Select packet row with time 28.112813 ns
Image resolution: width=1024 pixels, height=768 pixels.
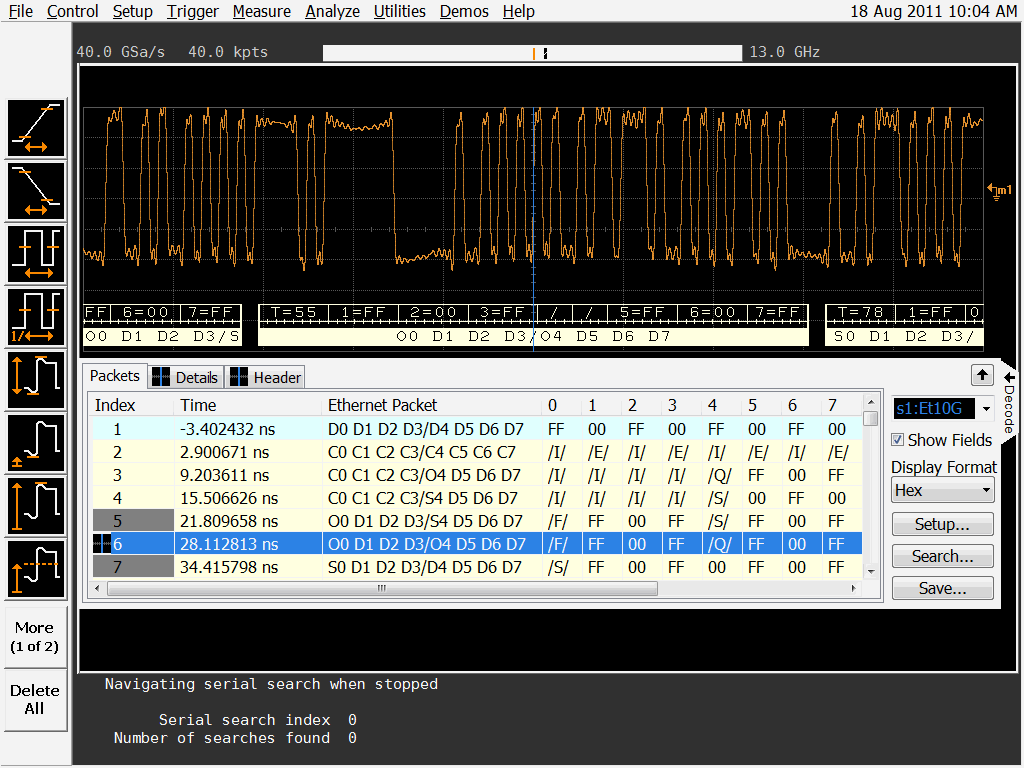[x=477, y=544]
